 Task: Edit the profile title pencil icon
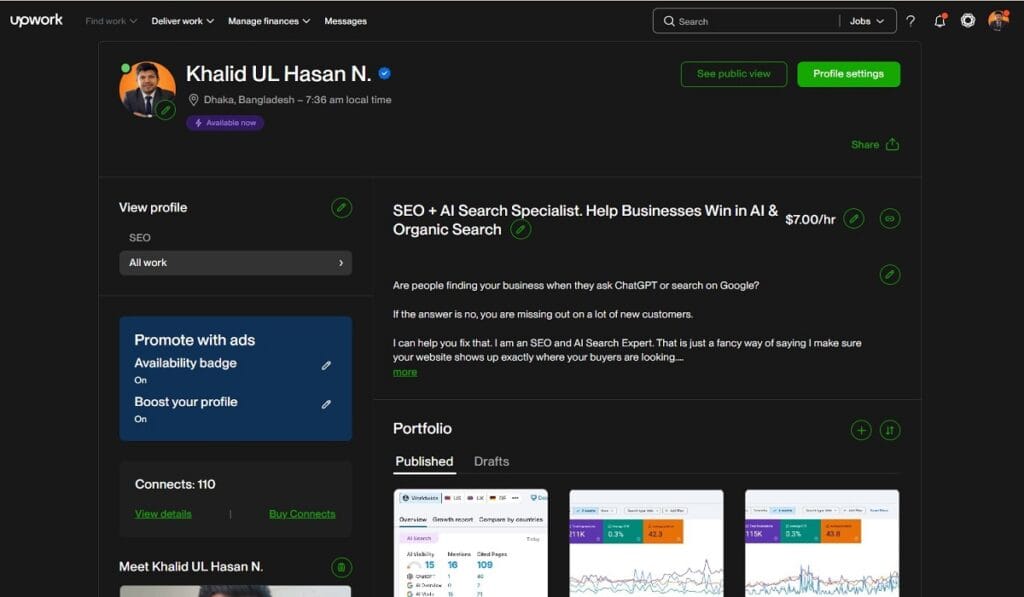pos(520,230)
